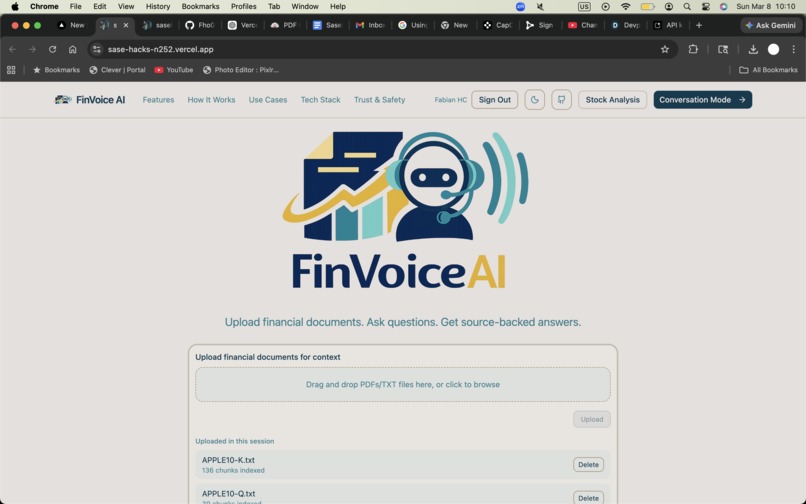Open Spotlight search icon
Viewport: 806px width, 504px height.
tap(687, 7)
